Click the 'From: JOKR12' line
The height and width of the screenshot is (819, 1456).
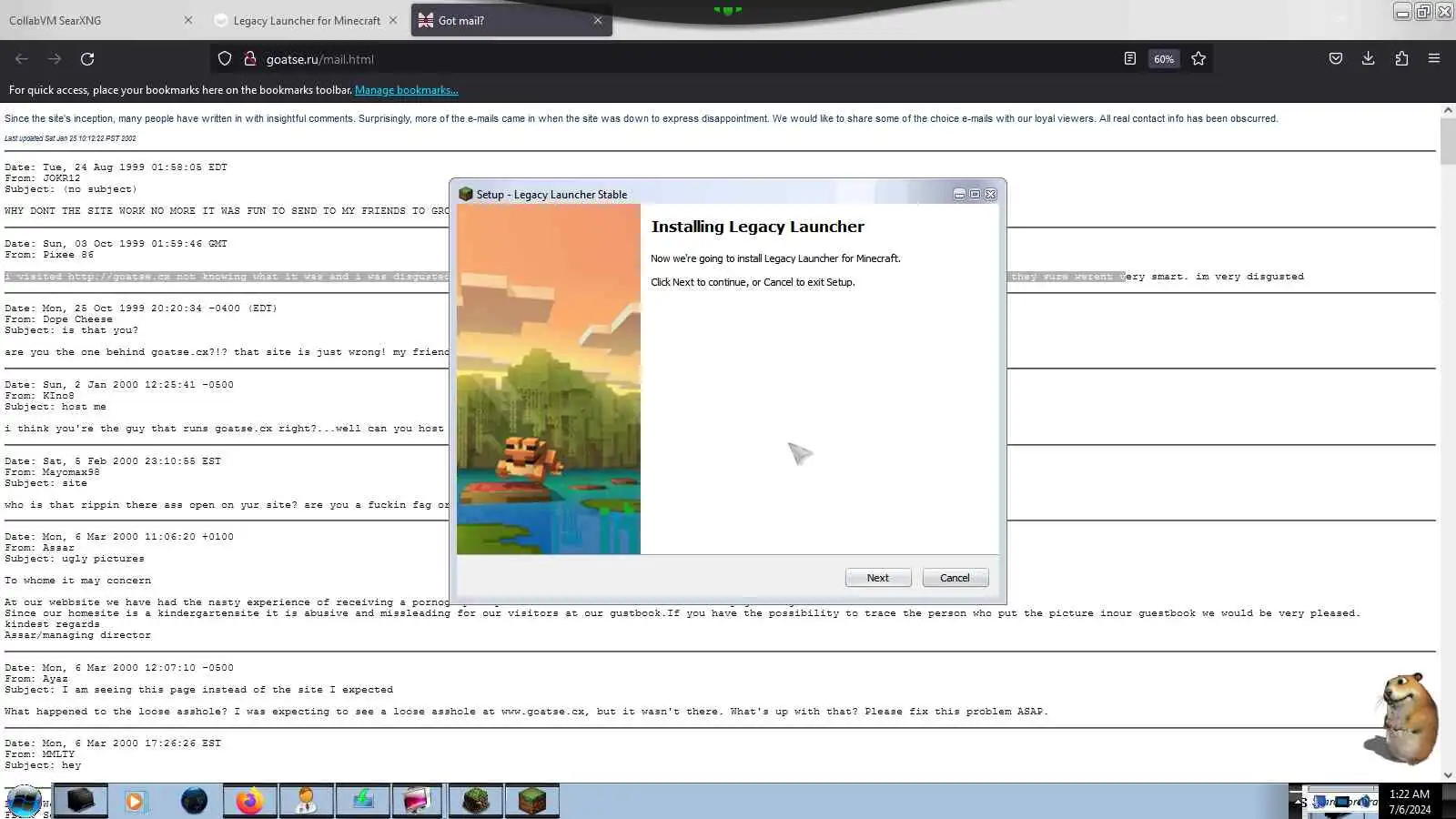tap(43, 178)
